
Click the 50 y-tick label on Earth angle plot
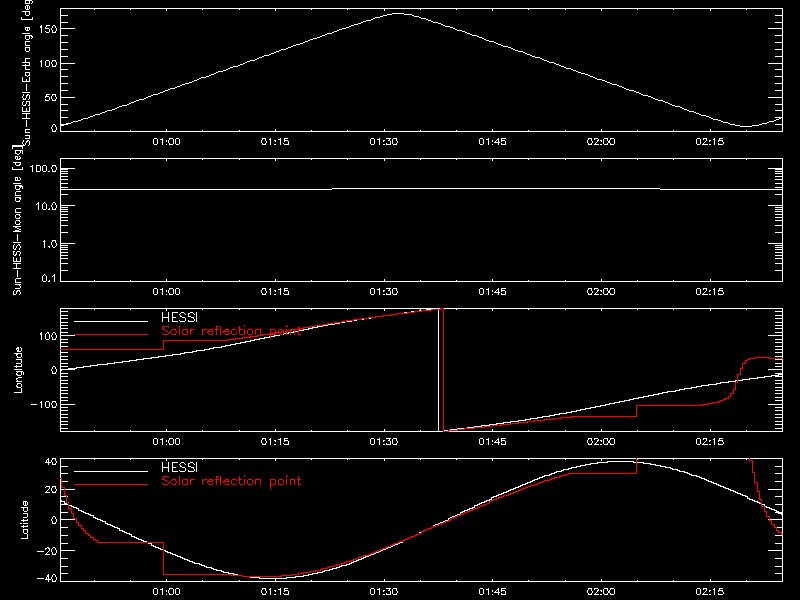click(x=51, y=97)
